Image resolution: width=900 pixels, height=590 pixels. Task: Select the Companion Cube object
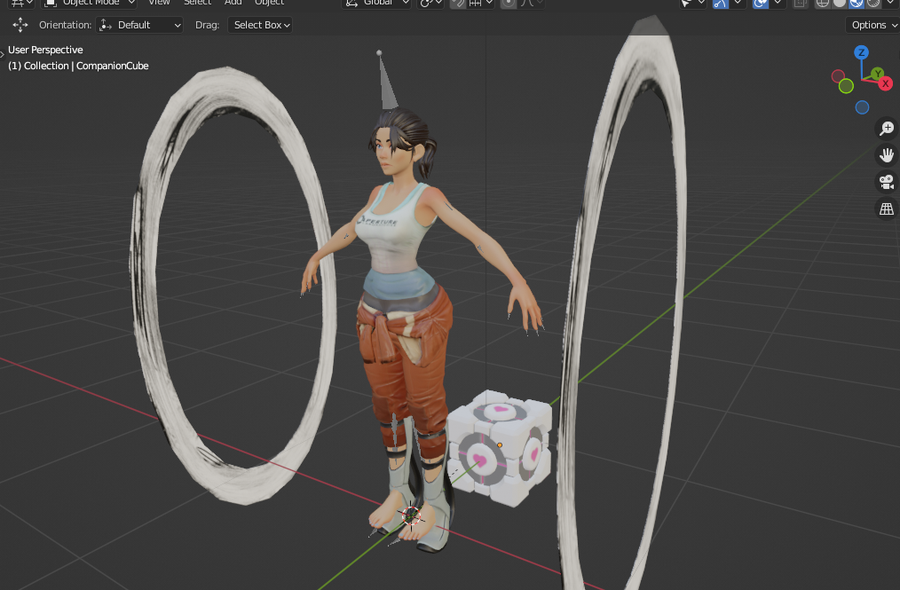pos(499,447)
